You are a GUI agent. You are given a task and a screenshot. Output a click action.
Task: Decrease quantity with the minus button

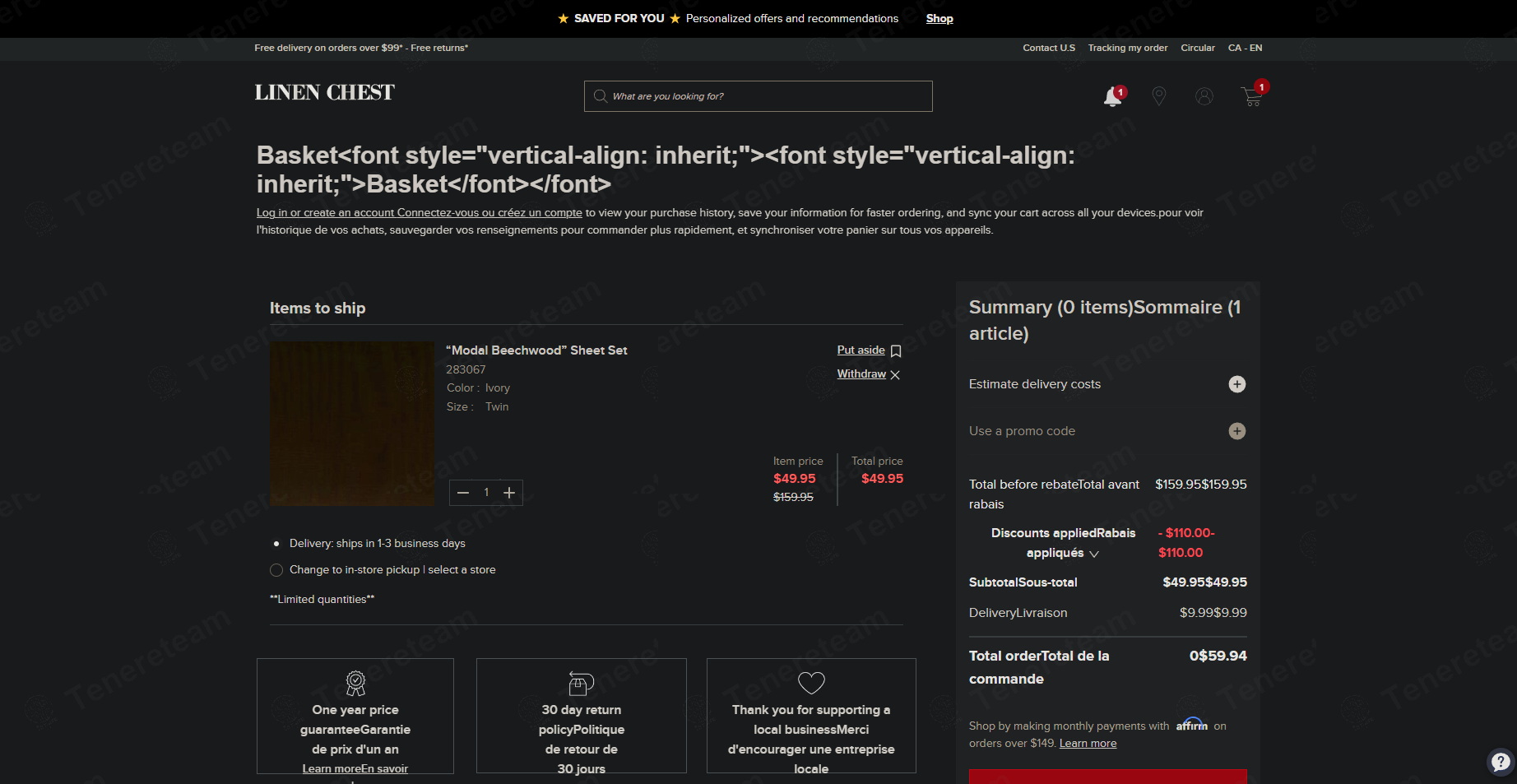tap(463, 493)
